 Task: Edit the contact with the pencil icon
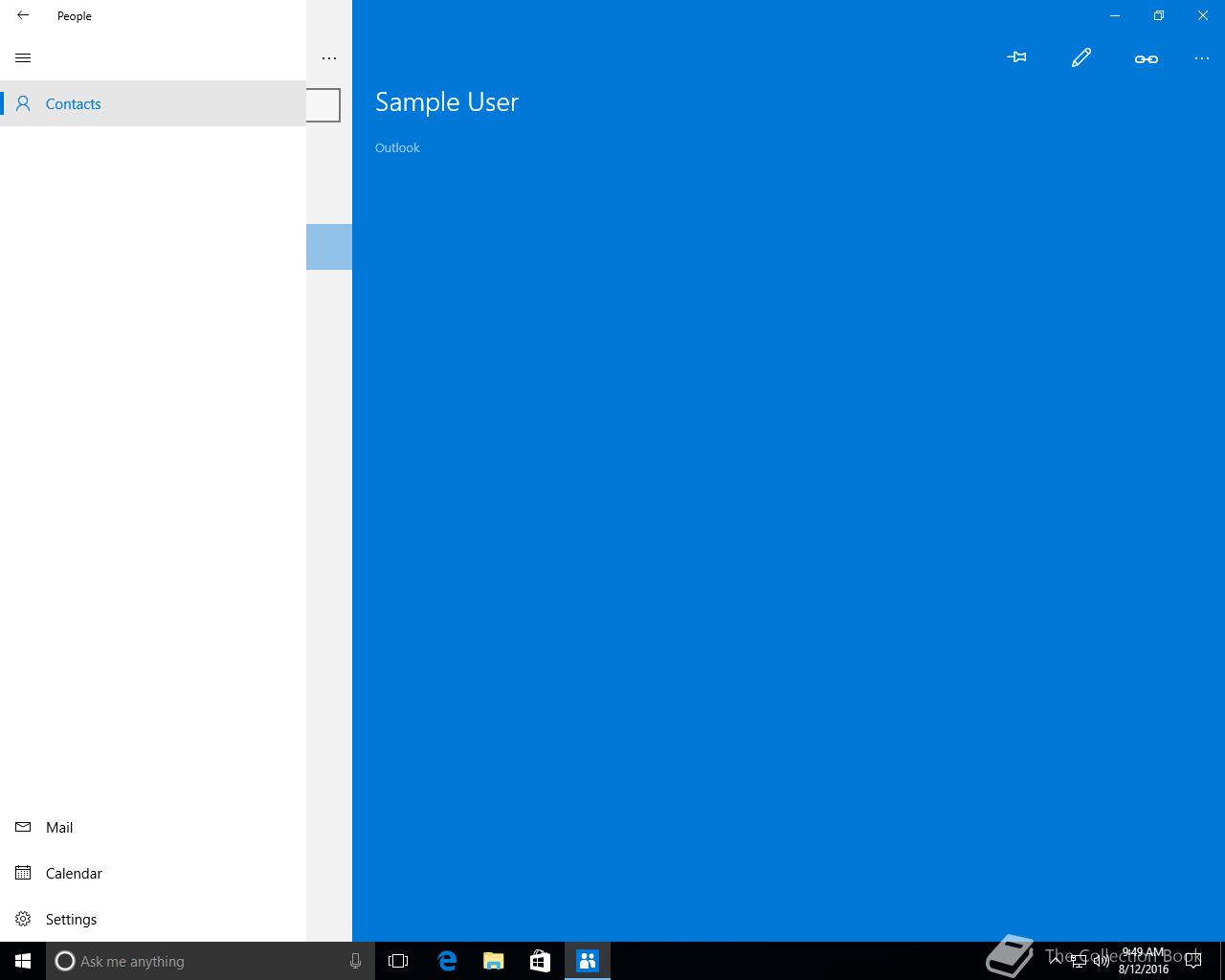point(1081,57)
